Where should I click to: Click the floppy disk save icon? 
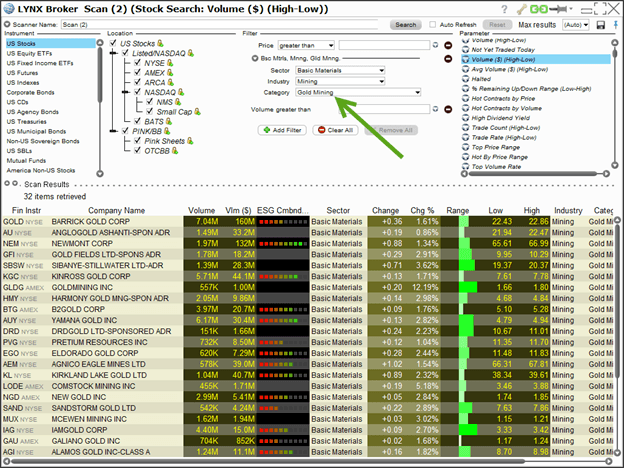[x=601, y=25]
